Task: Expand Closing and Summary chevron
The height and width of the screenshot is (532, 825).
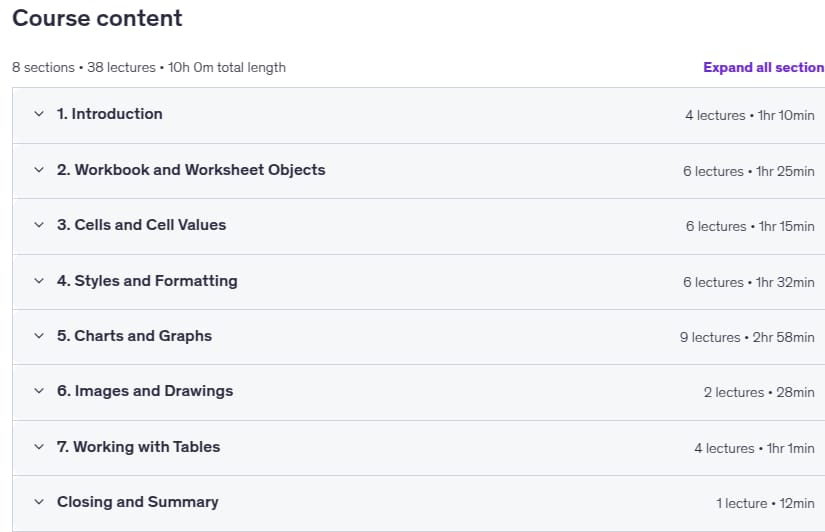Action: [39, 502]
